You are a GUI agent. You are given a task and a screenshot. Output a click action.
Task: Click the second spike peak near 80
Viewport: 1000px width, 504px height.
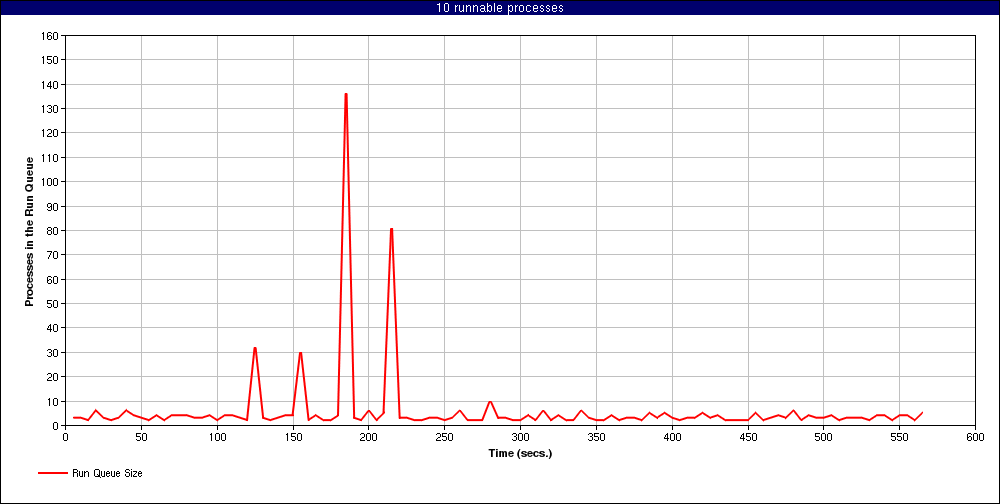tap(391, 229)
